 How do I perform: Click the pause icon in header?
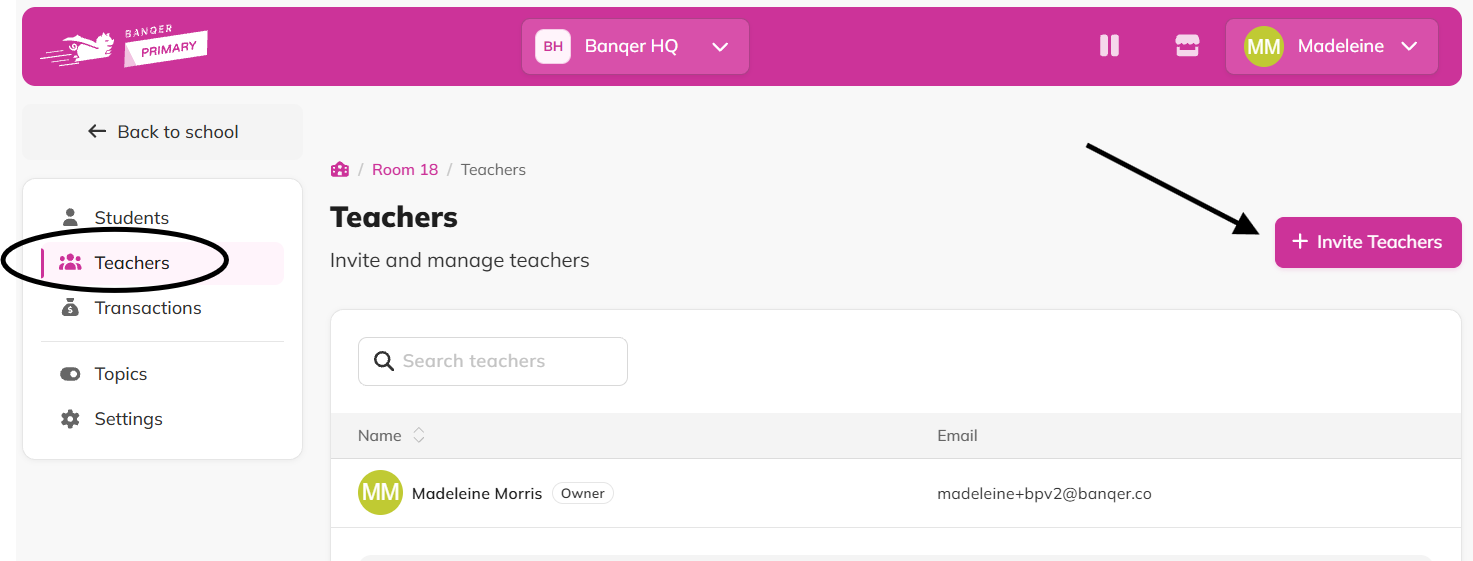(1109, 46)
